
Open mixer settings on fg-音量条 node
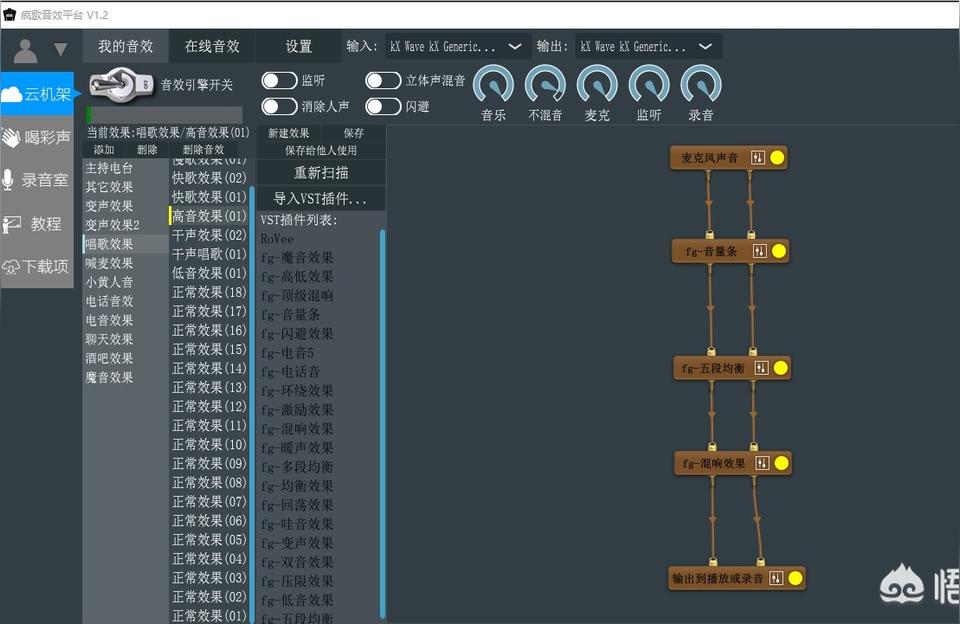[x=759, y=251]
